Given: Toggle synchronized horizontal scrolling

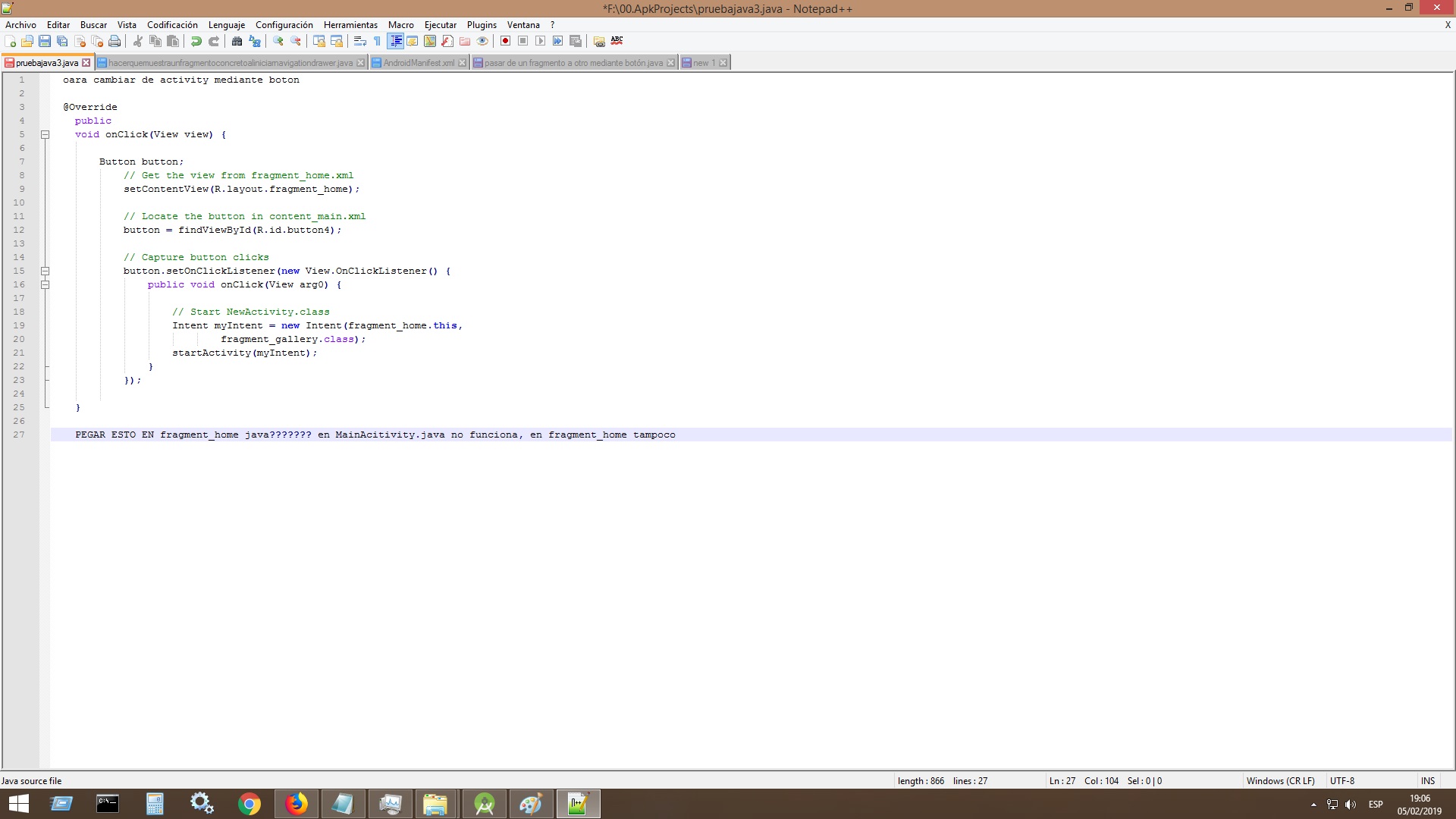Looking at the screenshot, I should click(x=337, y=41).
